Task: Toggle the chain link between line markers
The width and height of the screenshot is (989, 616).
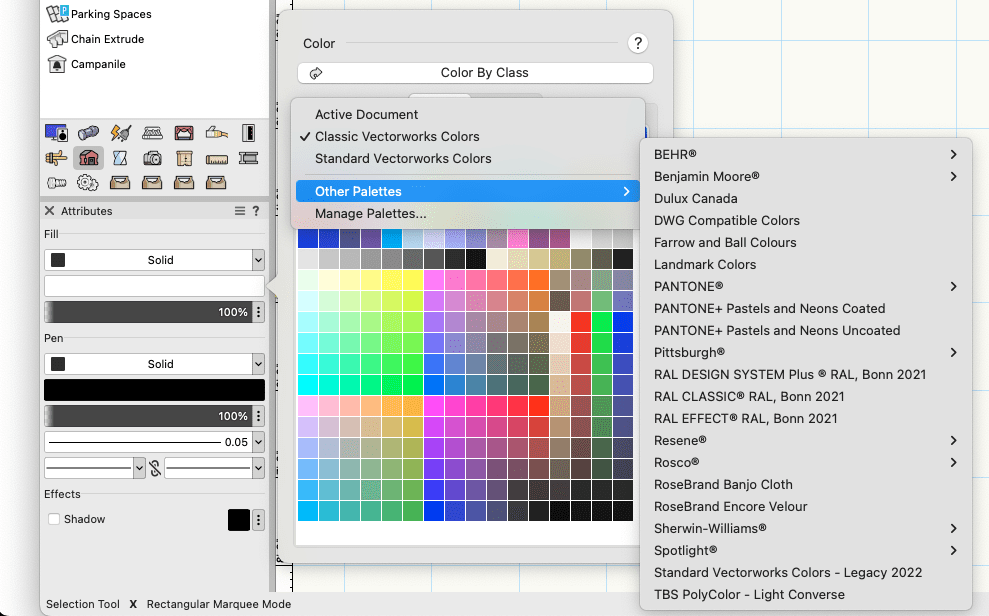Action: pos(155,468)
